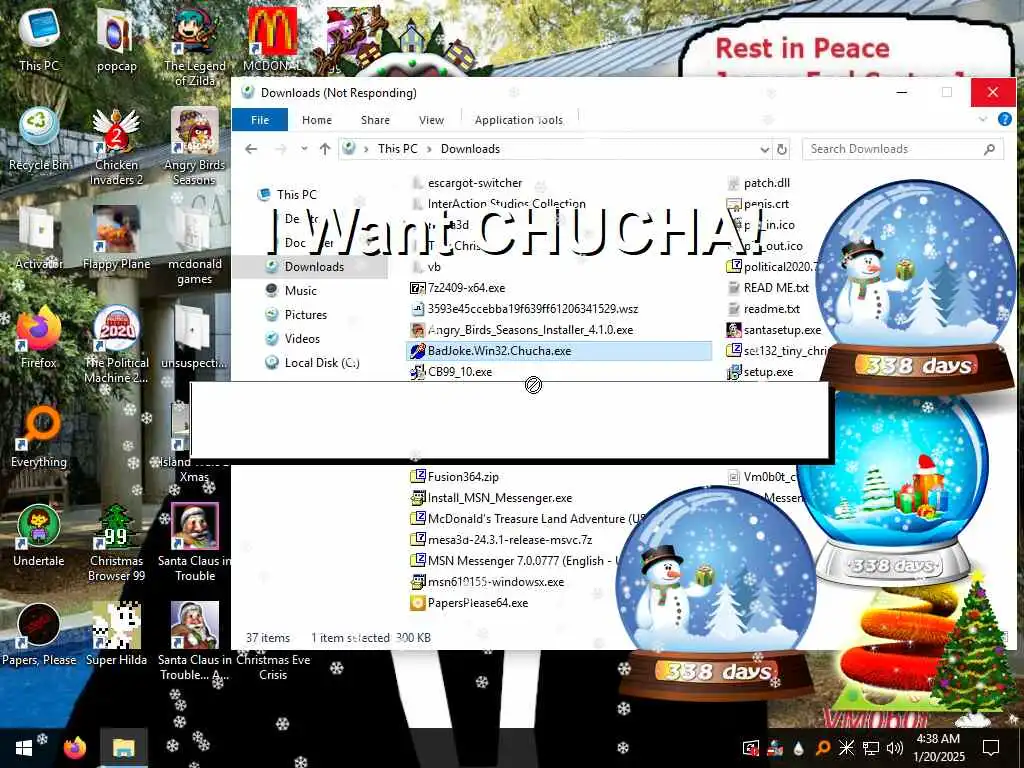
Task: Select the patch.dll file
Action: pos(759,184)
